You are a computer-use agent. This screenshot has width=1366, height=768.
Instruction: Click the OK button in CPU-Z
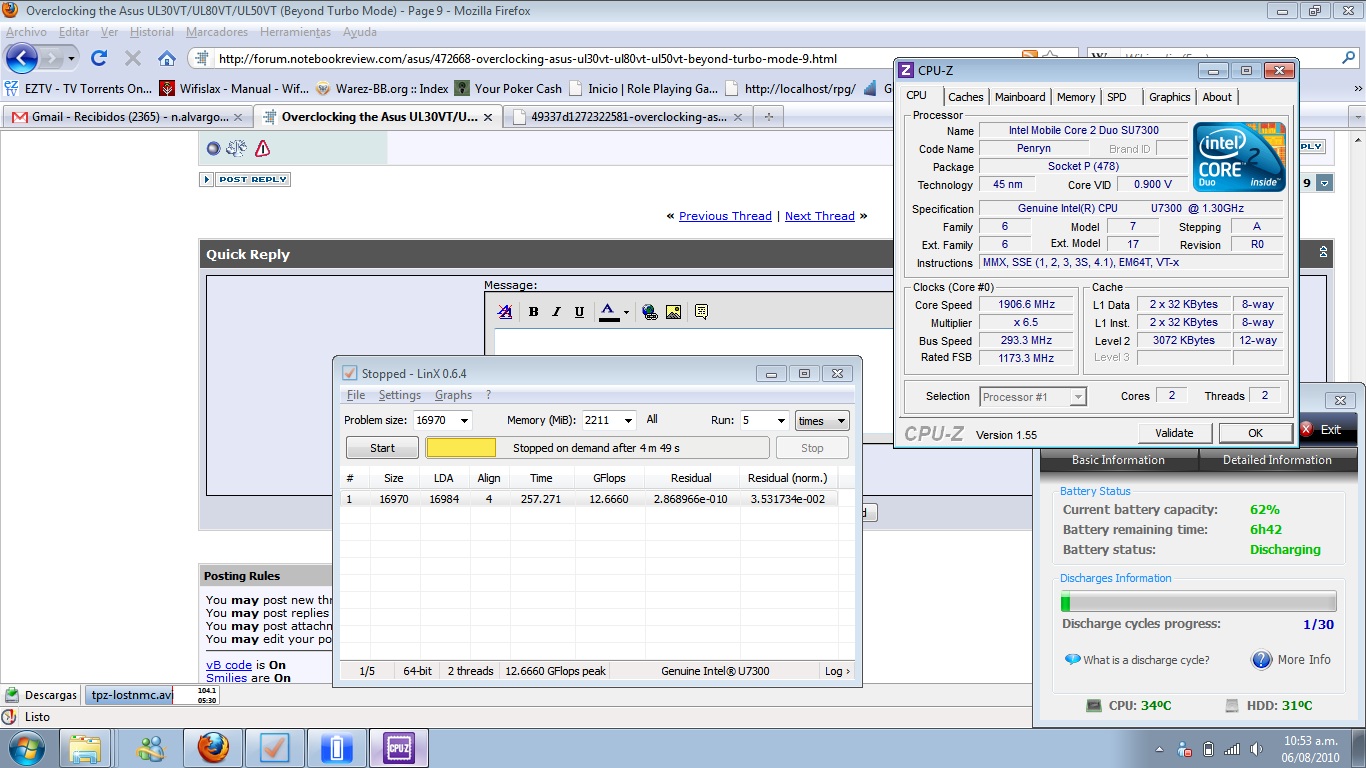tap(1255, 433)
